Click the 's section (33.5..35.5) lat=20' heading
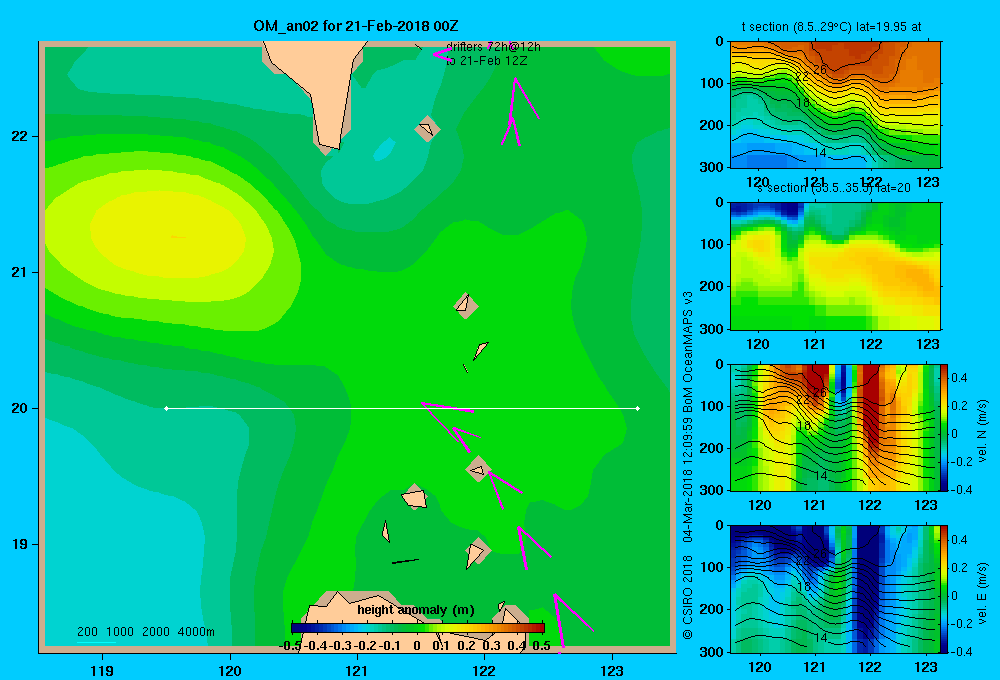Viewport: 1000px width, 680px height. 834,188
